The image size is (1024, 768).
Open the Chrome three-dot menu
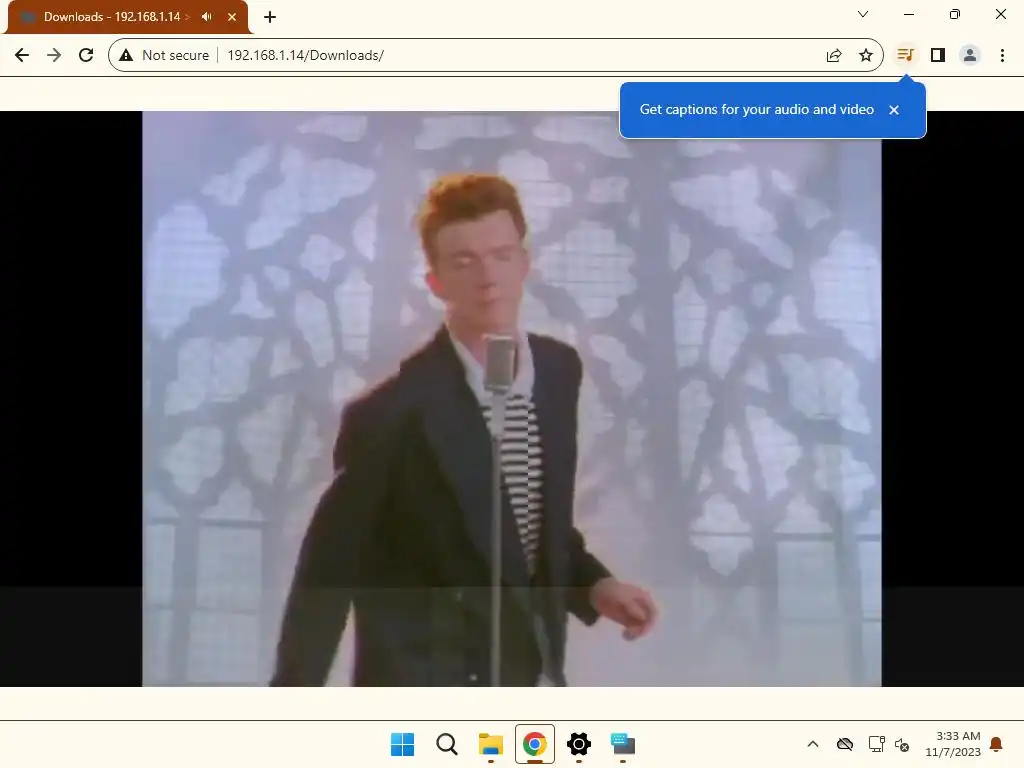pyautogui.click(x=1002, y=56)
